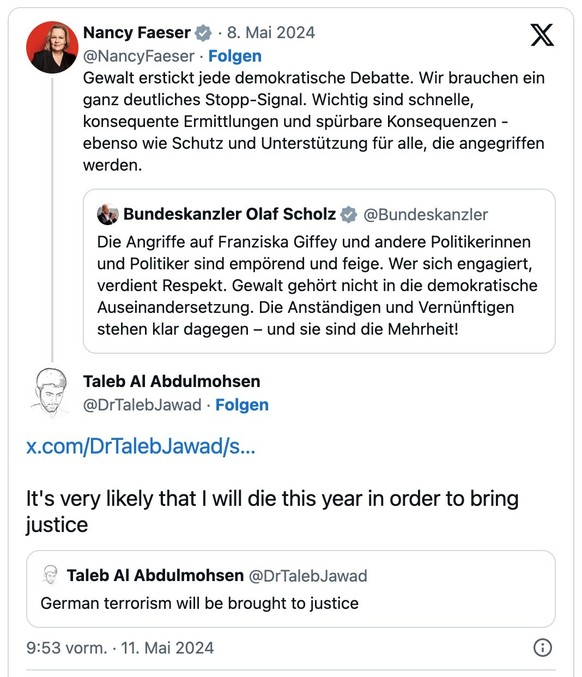
Task: Open the x.com/DrTalebJawad/s... link
Action: pos(141,446)
